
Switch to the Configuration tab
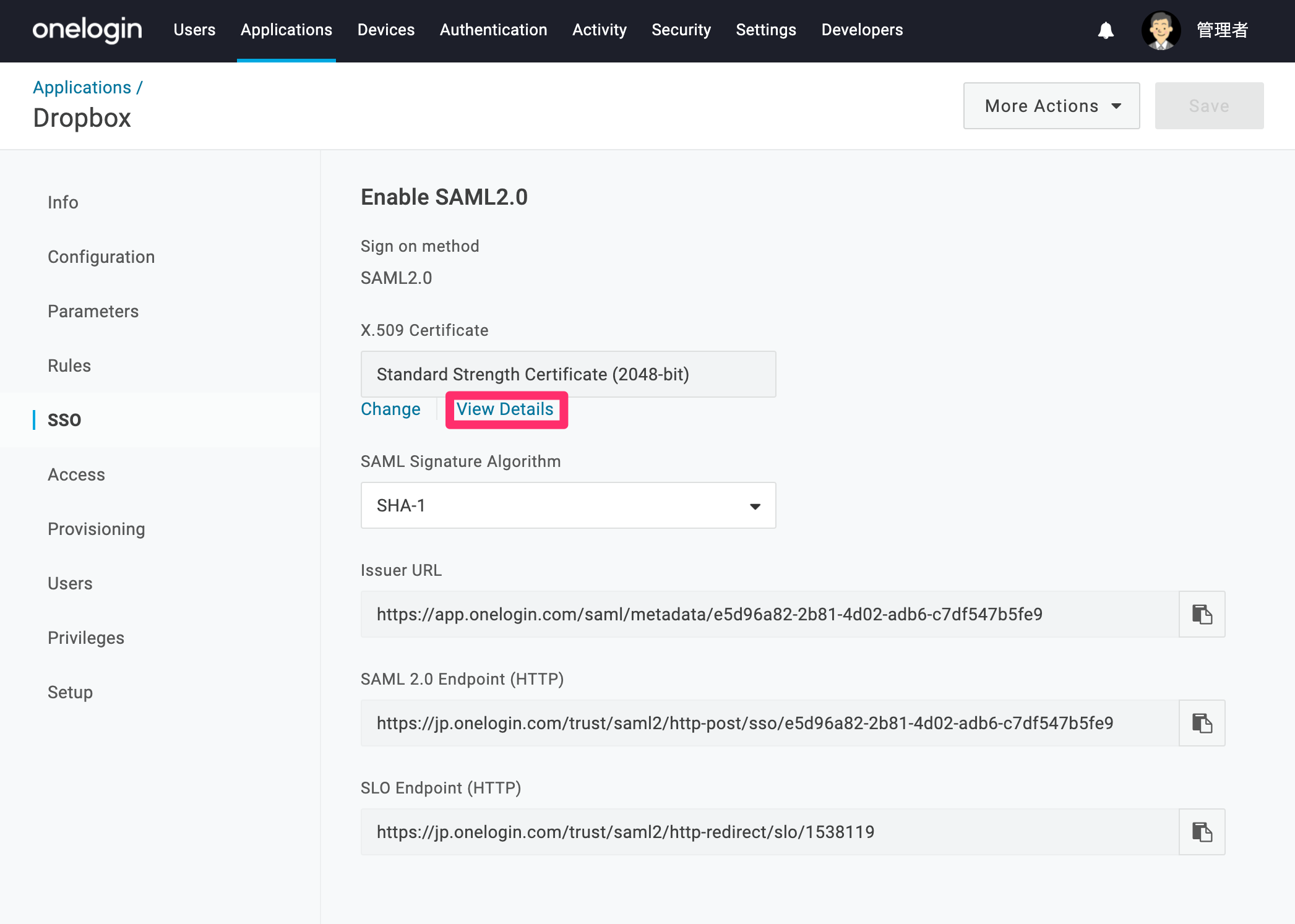[x=101, y=257]
